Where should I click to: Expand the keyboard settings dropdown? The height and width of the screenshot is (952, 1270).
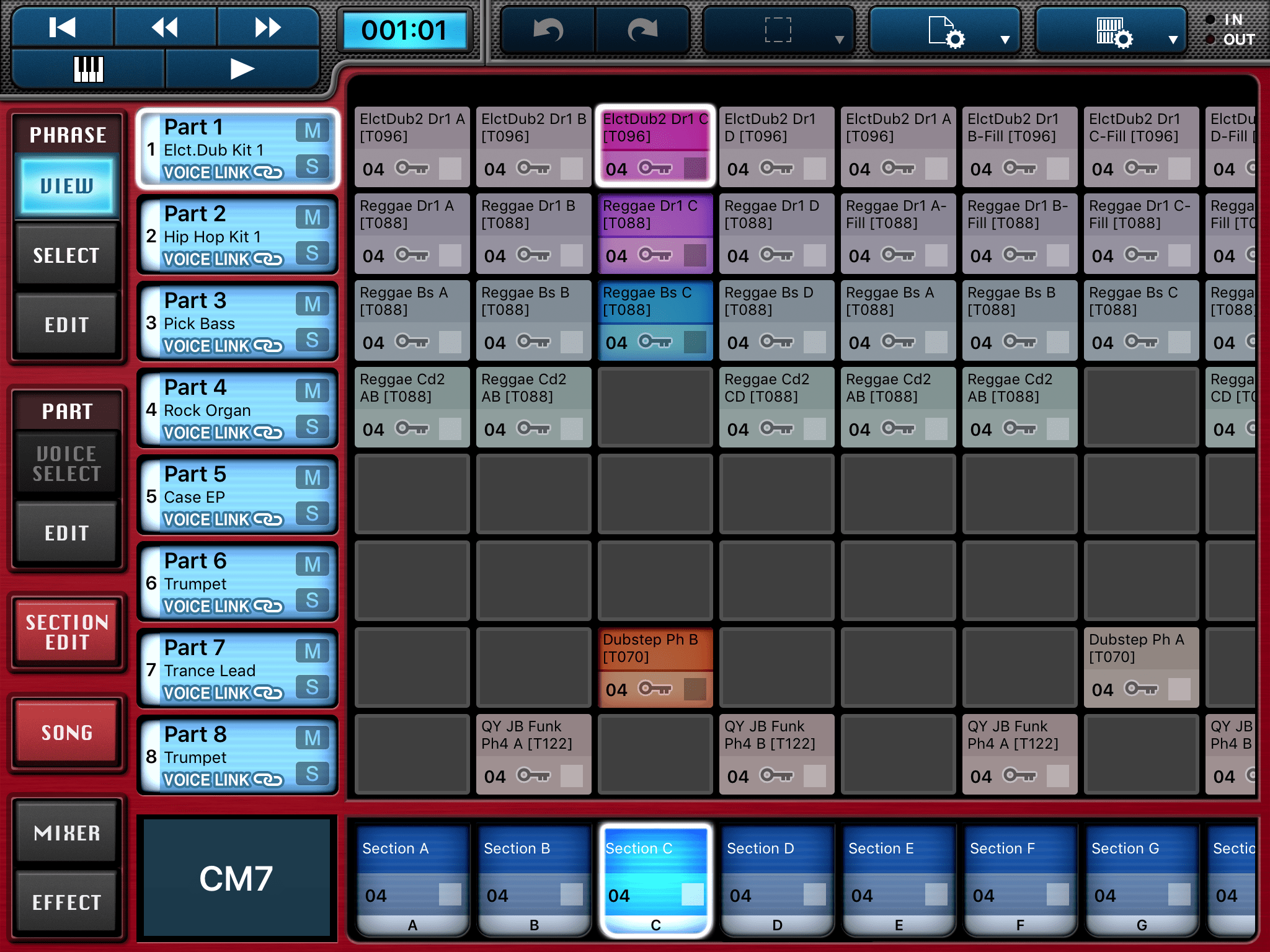1172,38
